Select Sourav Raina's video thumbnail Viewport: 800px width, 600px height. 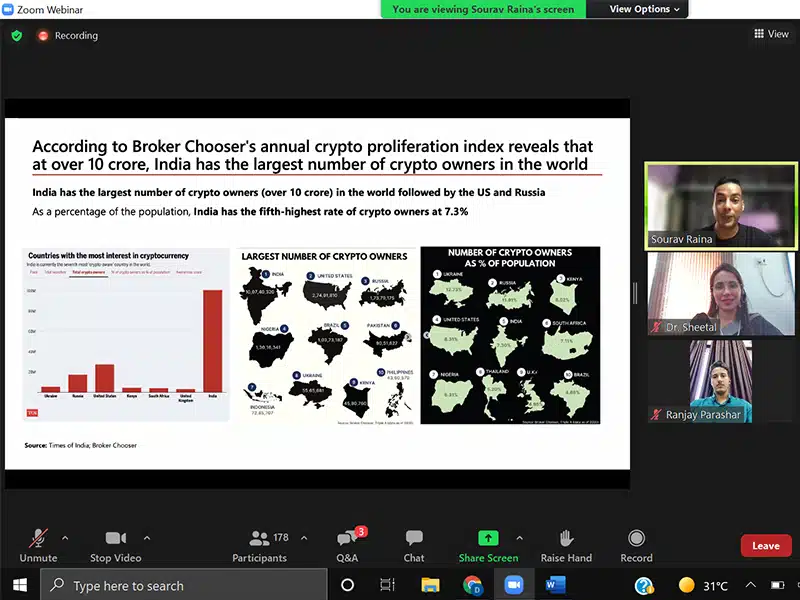(720, 205)
